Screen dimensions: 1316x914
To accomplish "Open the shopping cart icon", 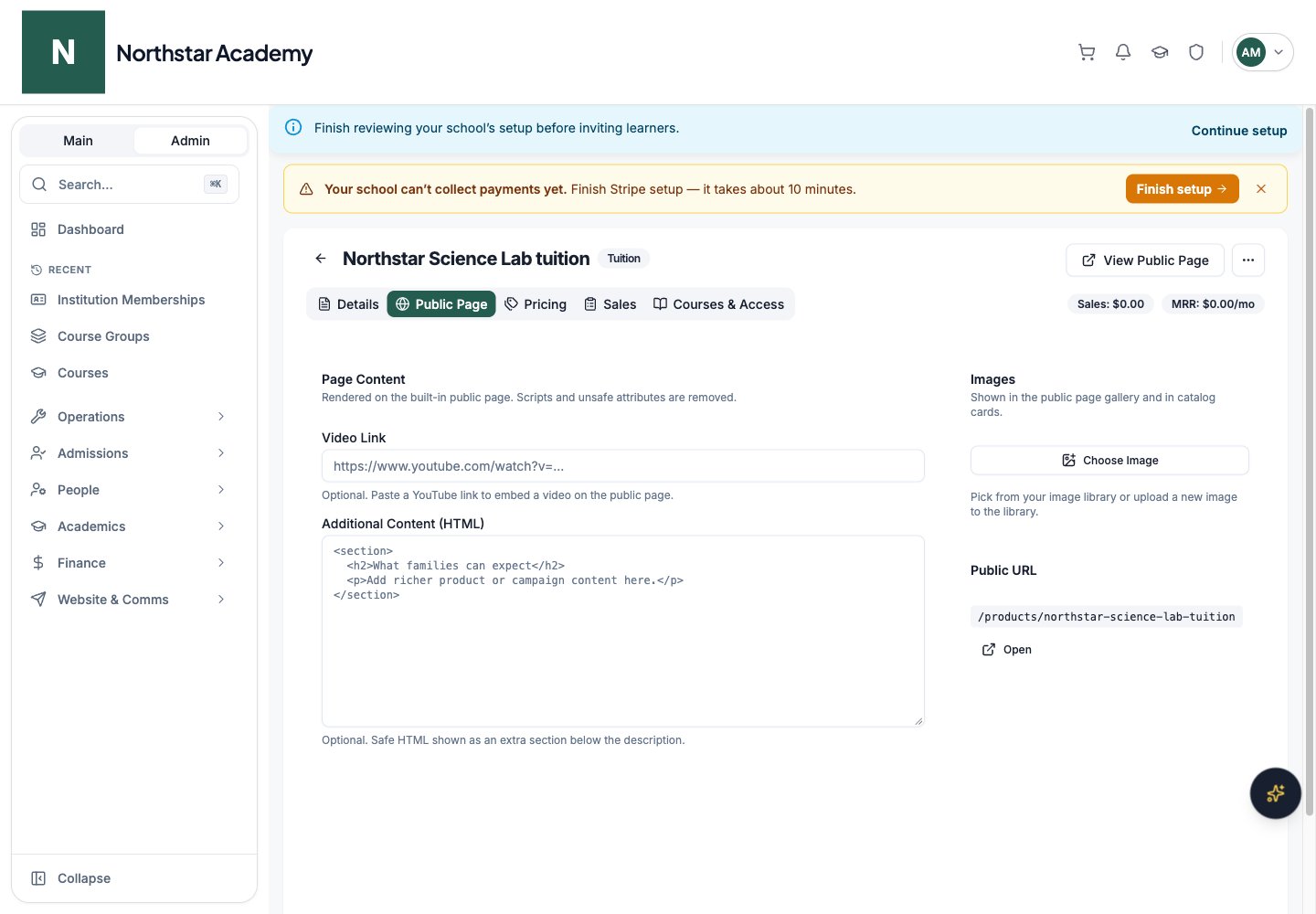I will point(1087,52).
